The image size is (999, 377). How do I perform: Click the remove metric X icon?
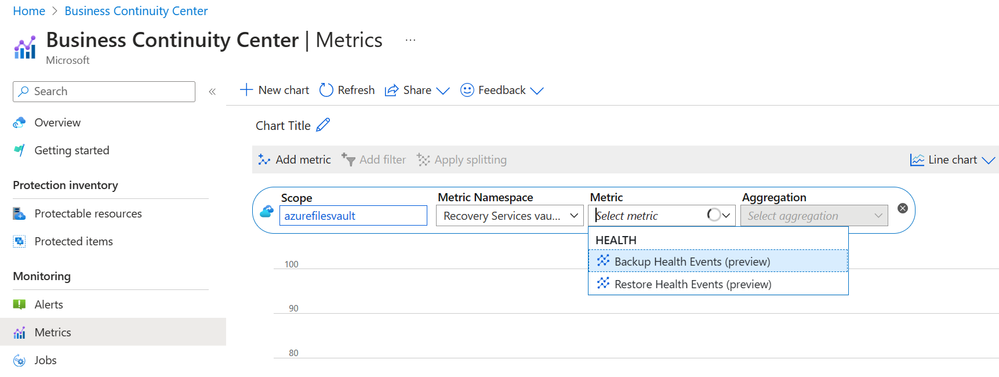[x=902, y=208]
